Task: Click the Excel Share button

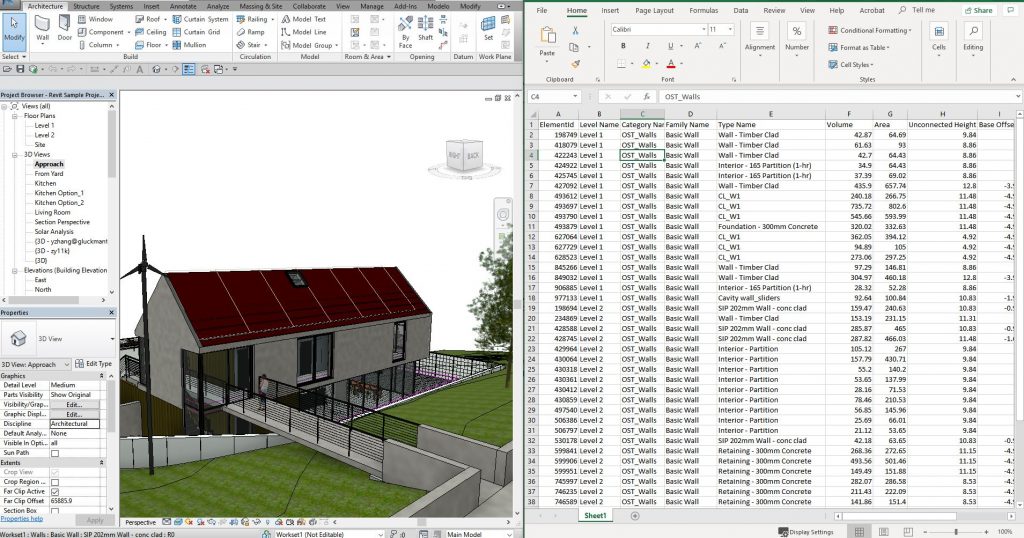Action: 978,10
